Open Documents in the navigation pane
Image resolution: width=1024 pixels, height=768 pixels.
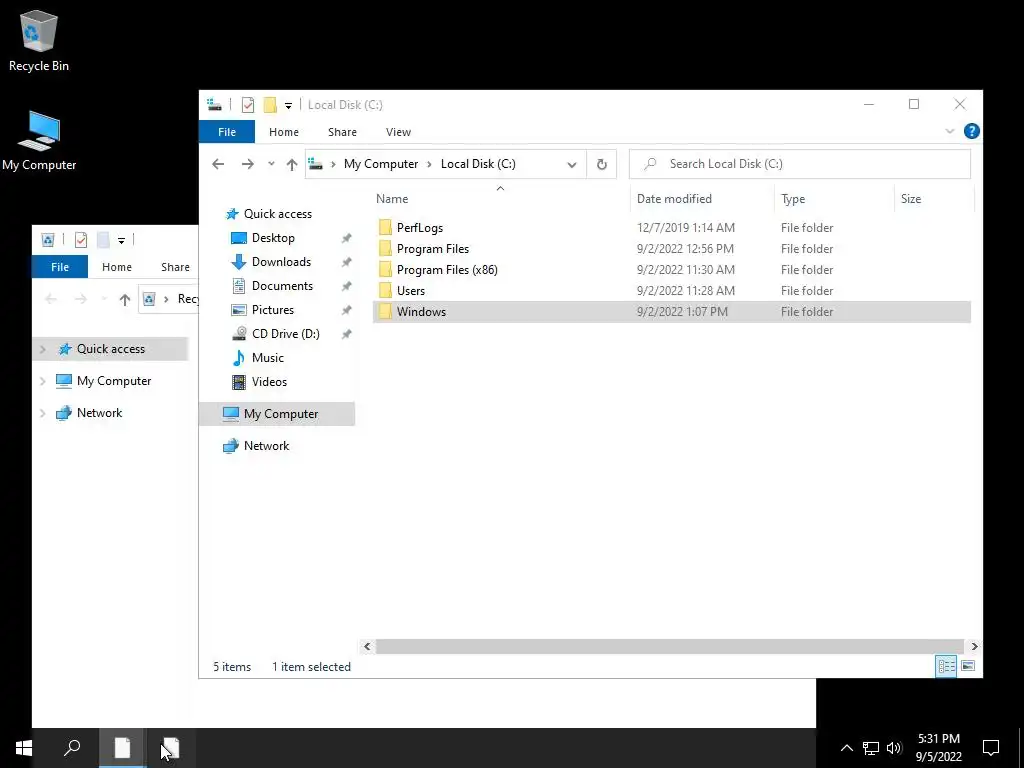282,286
